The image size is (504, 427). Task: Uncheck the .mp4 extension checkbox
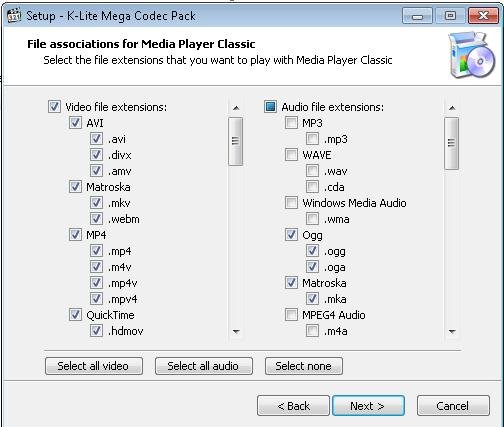pos(96,251)
